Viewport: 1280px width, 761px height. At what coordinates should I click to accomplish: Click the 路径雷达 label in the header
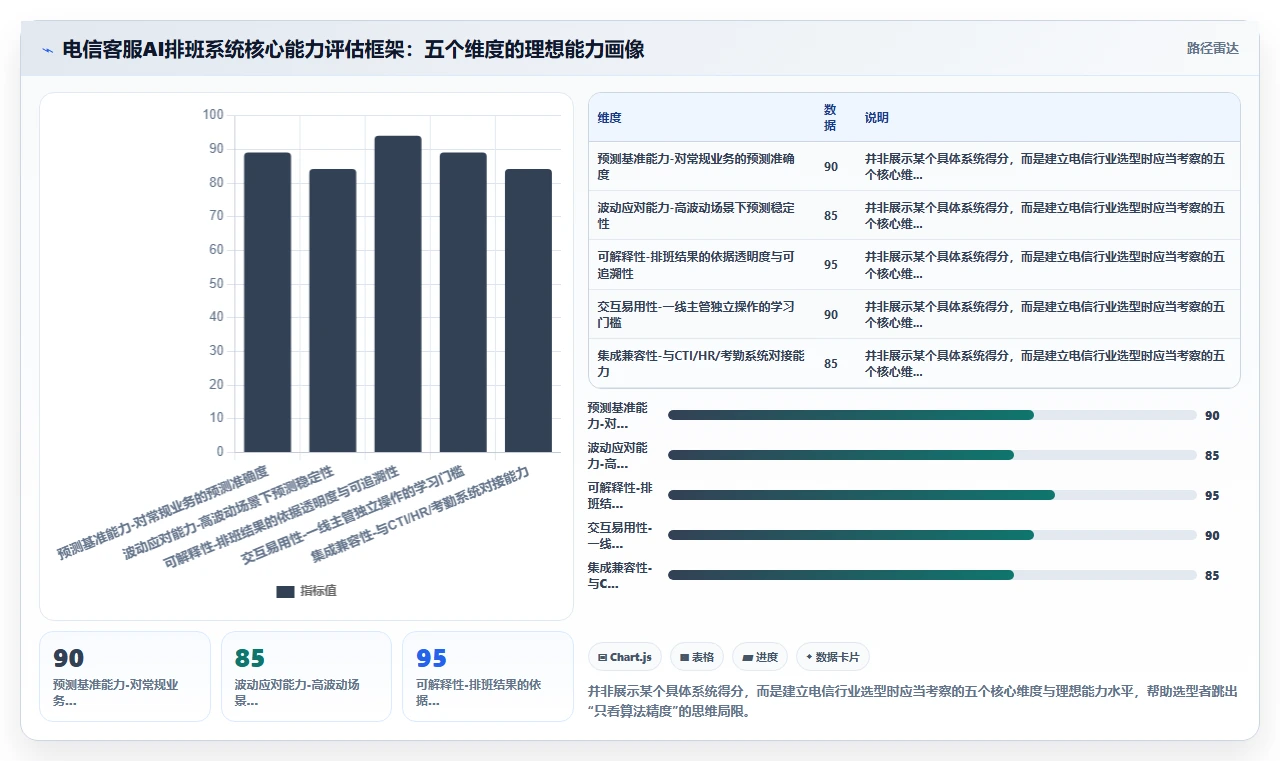coord(1212,48)
